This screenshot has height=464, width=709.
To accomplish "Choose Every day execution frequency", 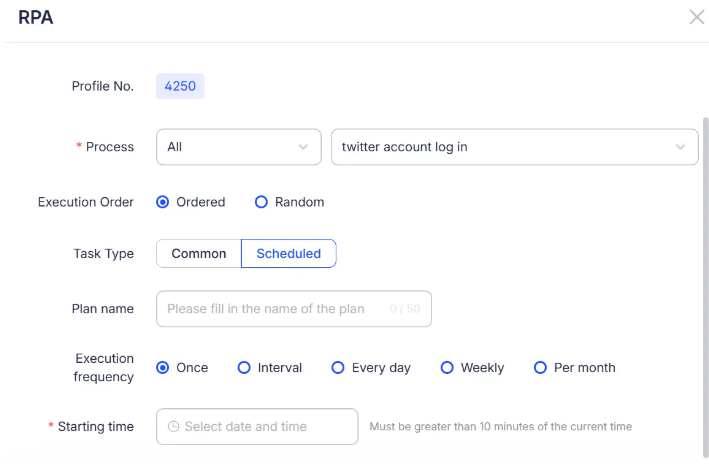I will coord(338,368).
